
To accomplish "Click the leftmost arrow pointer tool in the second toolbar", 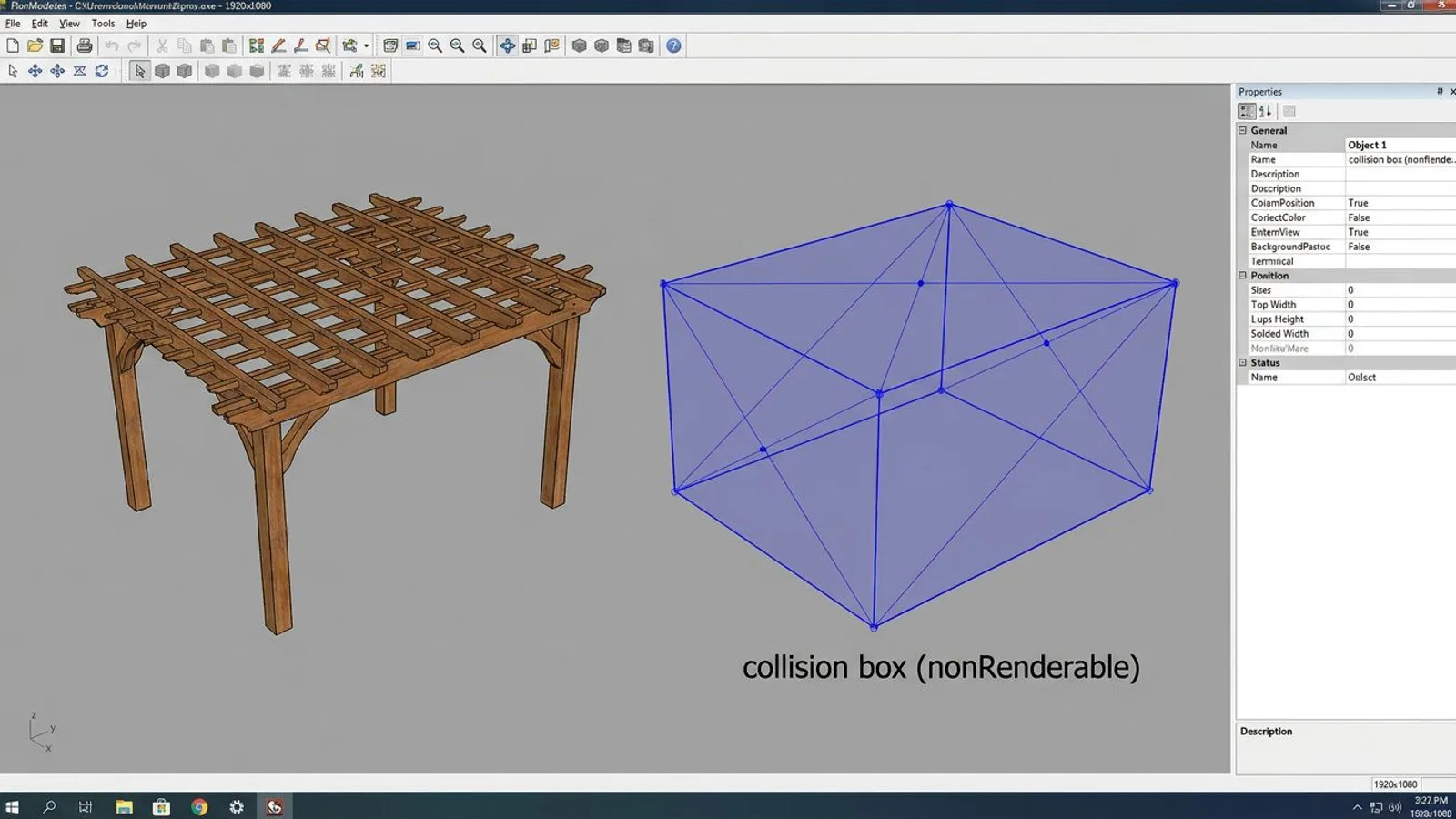I will coord(13,71).
